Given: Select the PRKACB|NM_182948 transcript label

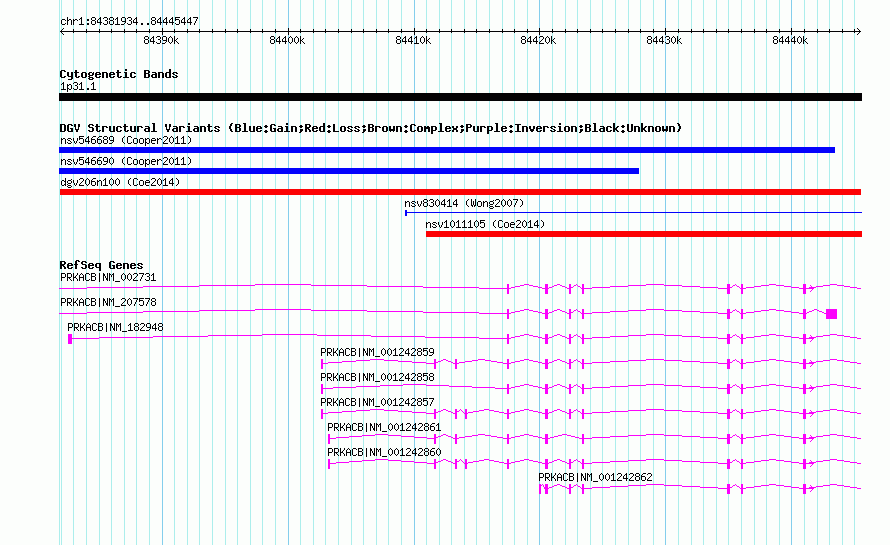Looking at the screenshot, I should click(x=115, y=328).
